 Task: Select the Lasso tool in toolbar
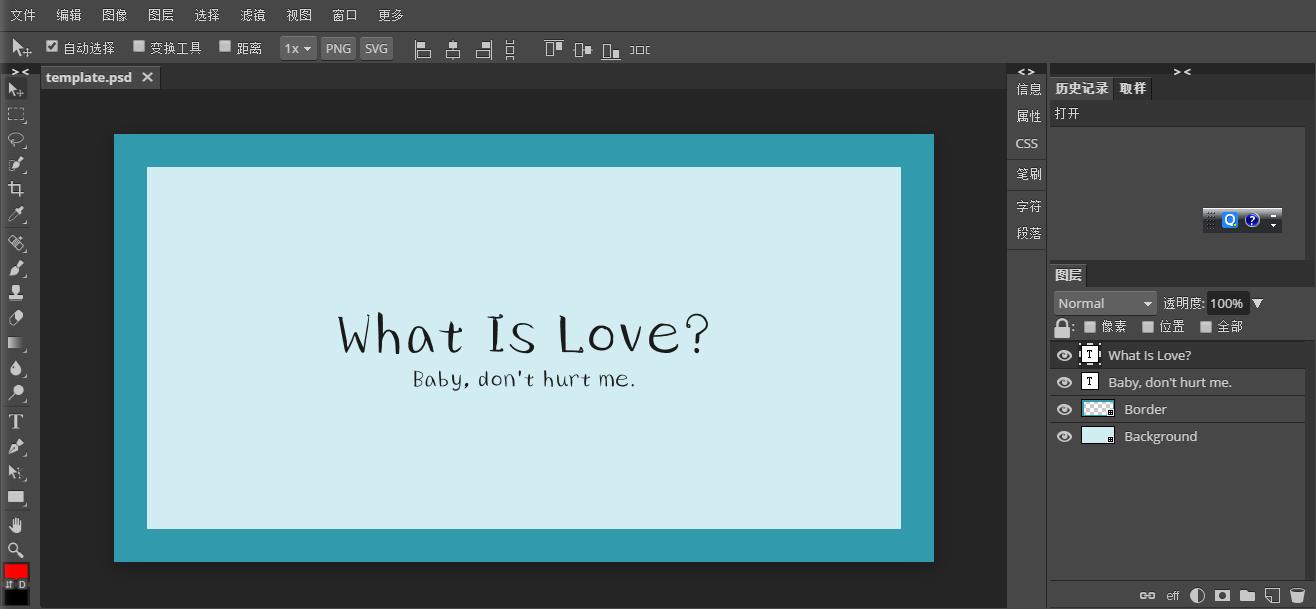tap(16, 139)
